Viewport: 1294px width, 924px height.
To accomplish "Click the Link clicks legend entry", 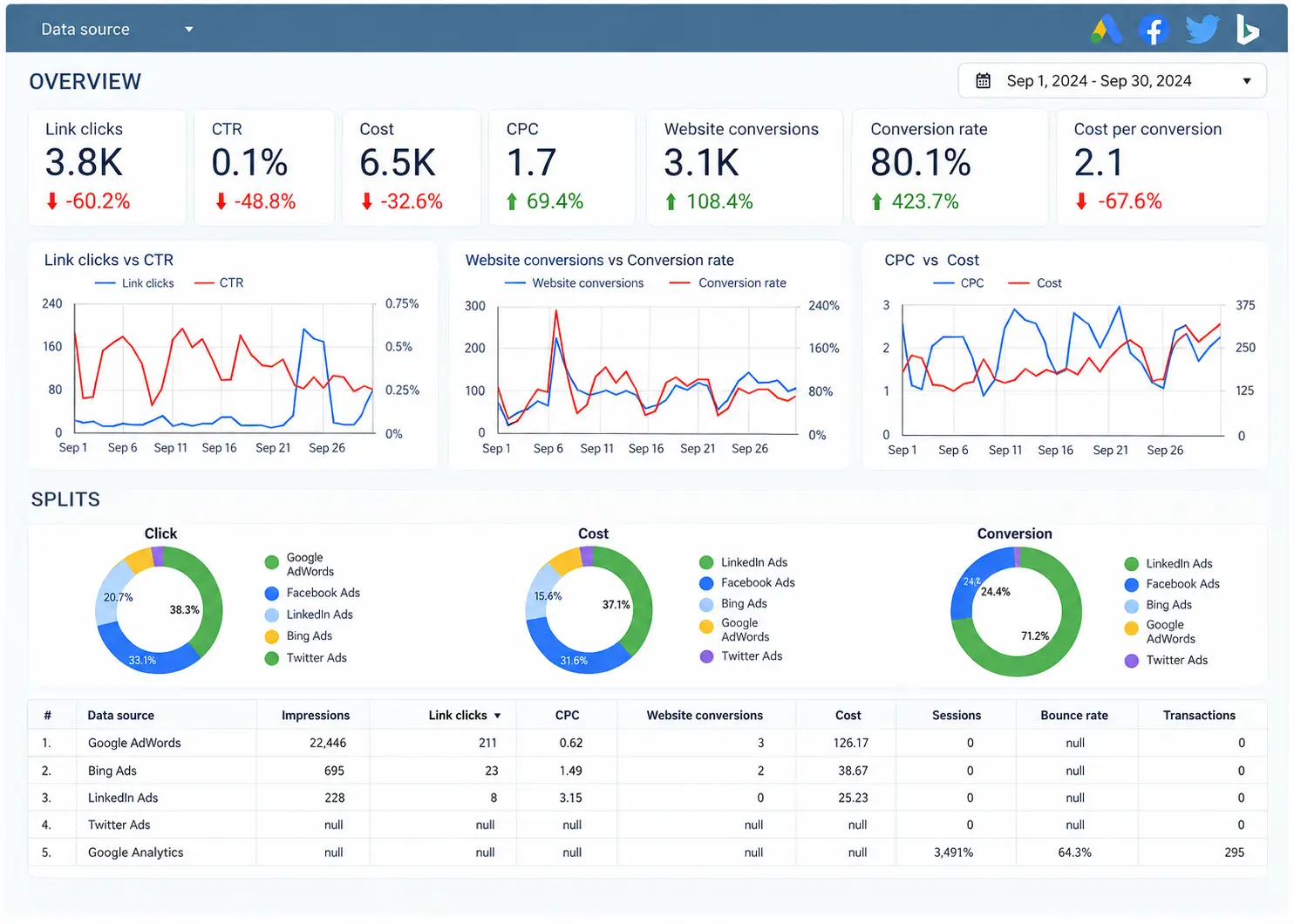I will [134, 283].
